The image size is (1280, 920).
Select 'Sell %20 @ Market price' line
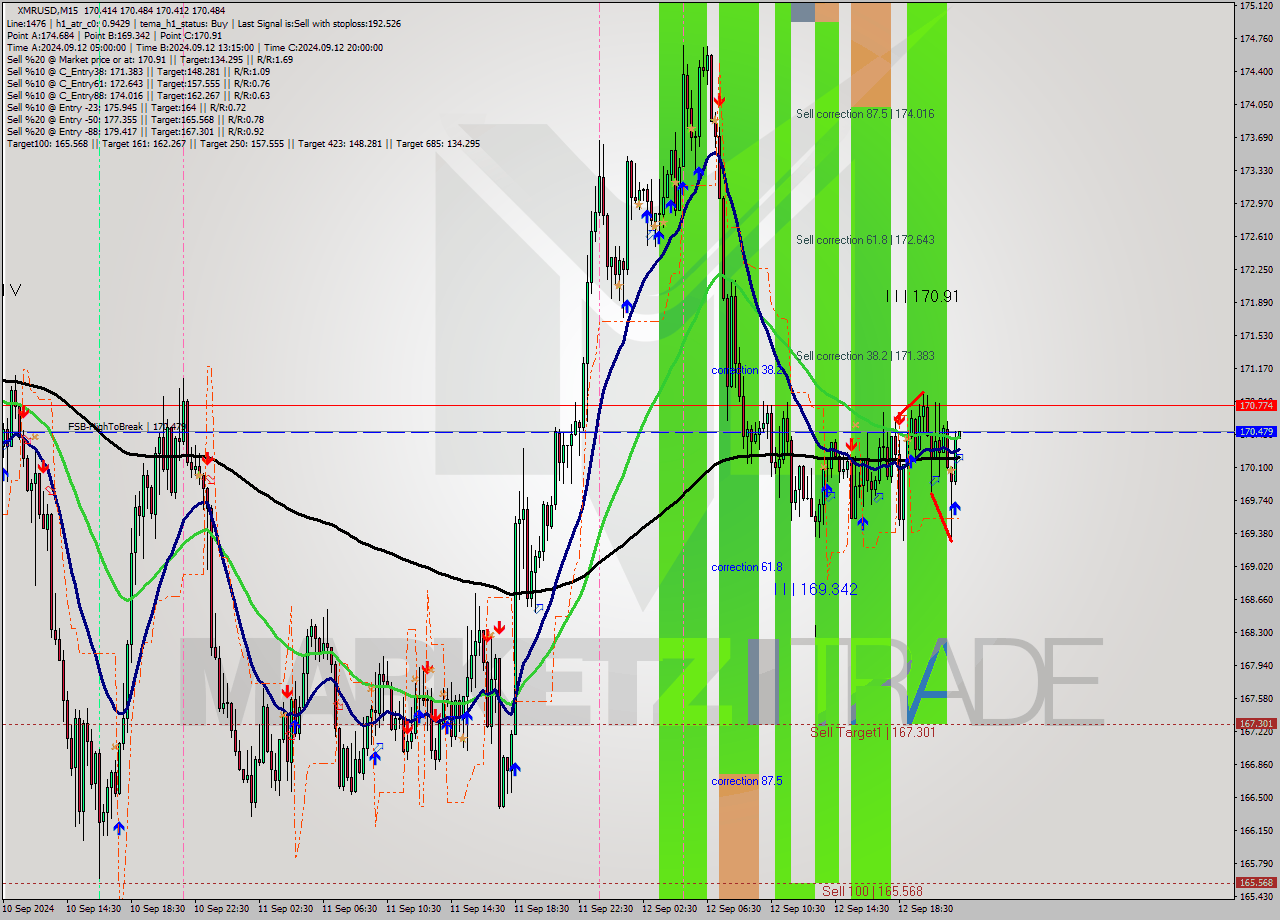[x=149, y=59]
